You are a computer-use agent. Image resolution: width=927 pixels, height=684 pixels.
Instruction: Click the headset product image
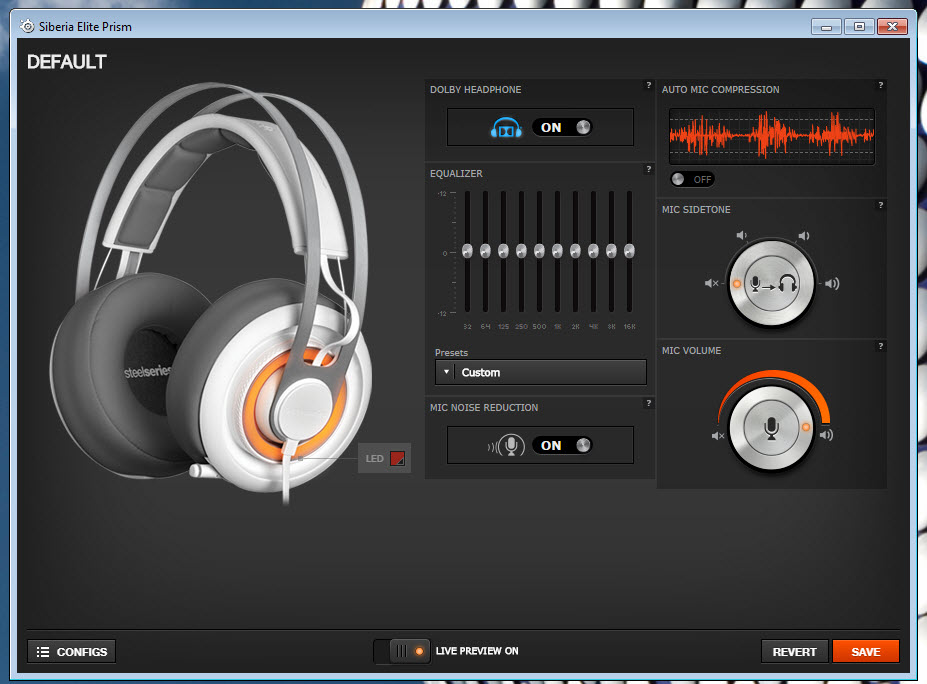(x=213, y=293)
